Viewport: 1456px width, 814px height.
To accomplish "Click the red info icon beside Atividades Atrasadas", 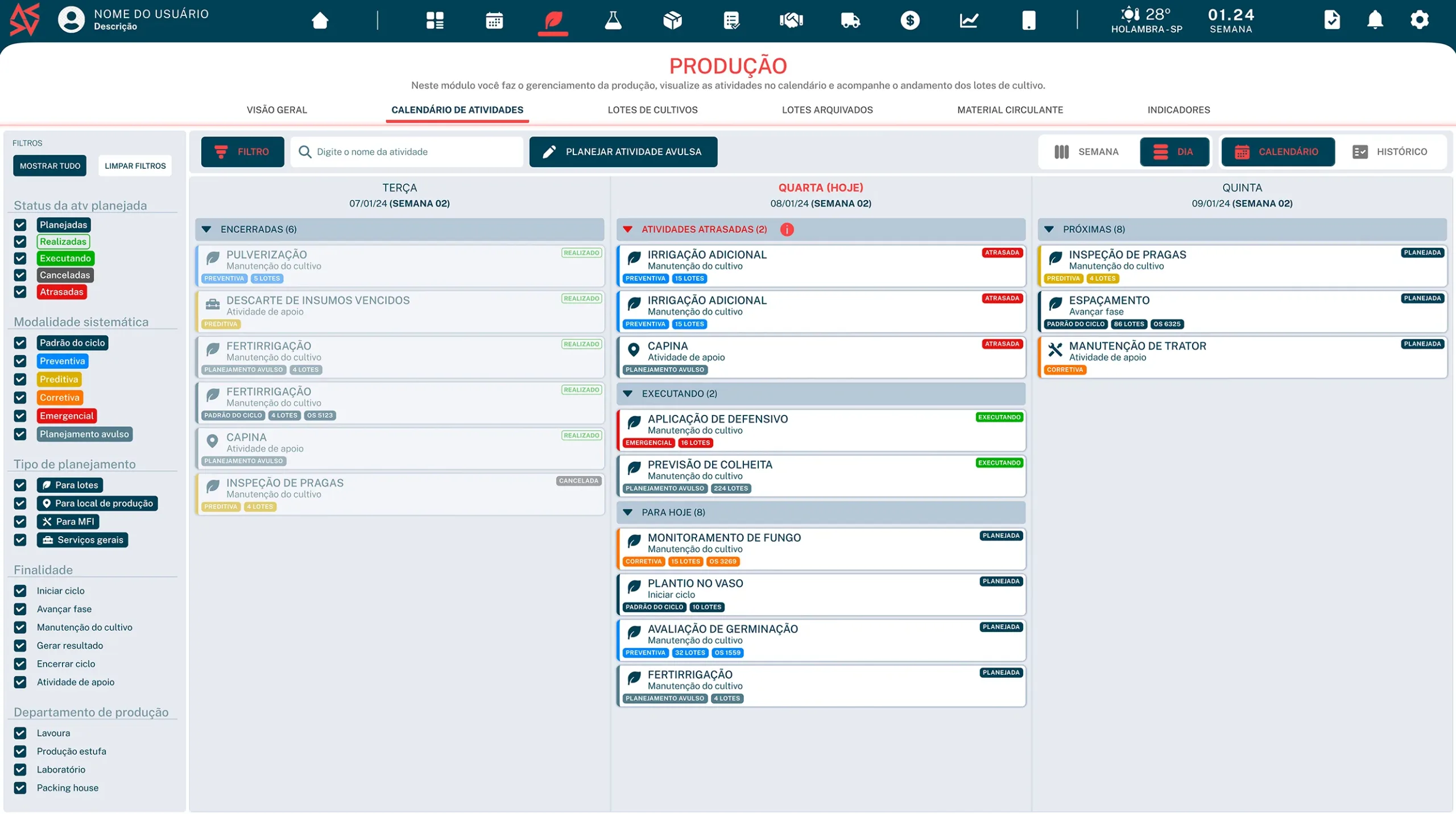I will [787, 229].
